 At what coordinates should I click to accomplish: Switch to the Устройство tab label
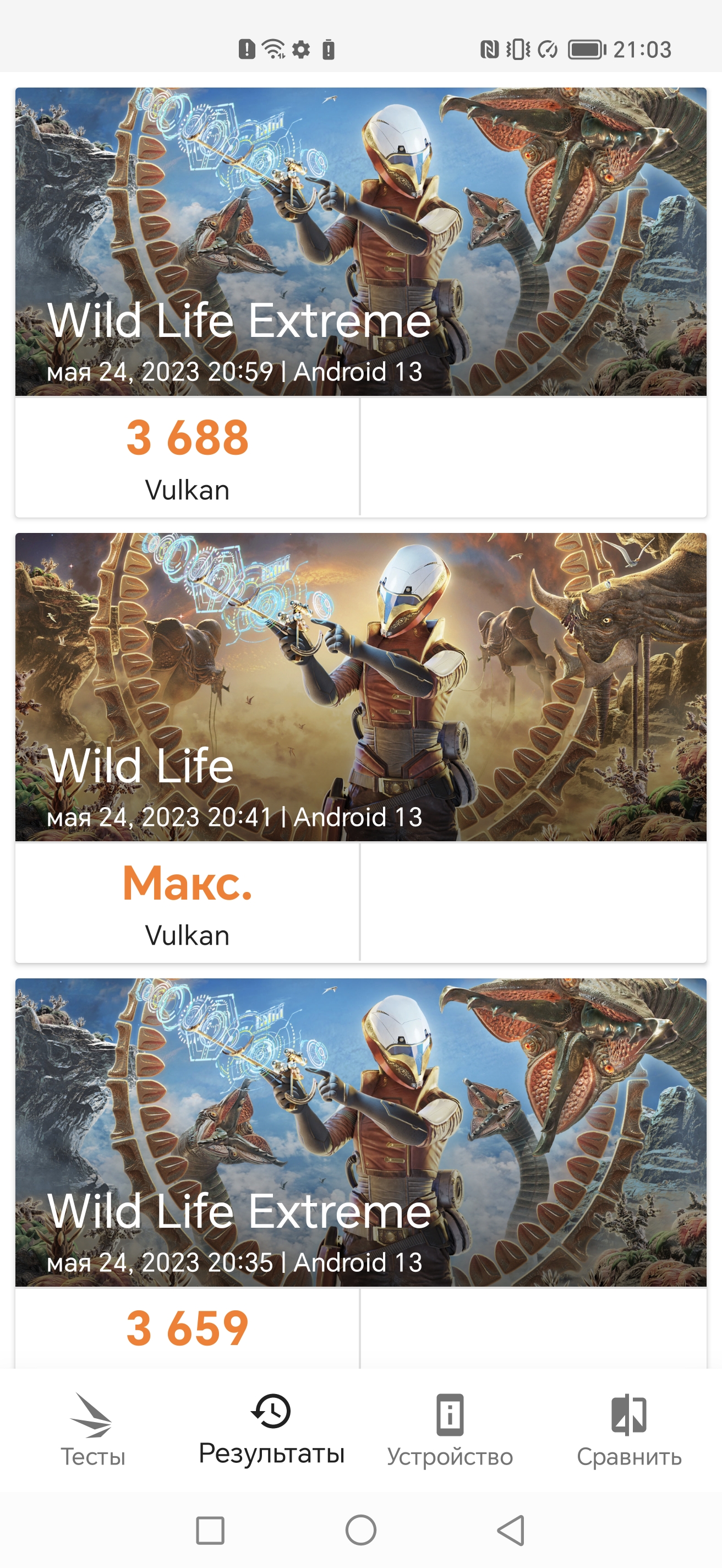(450, 1457)
